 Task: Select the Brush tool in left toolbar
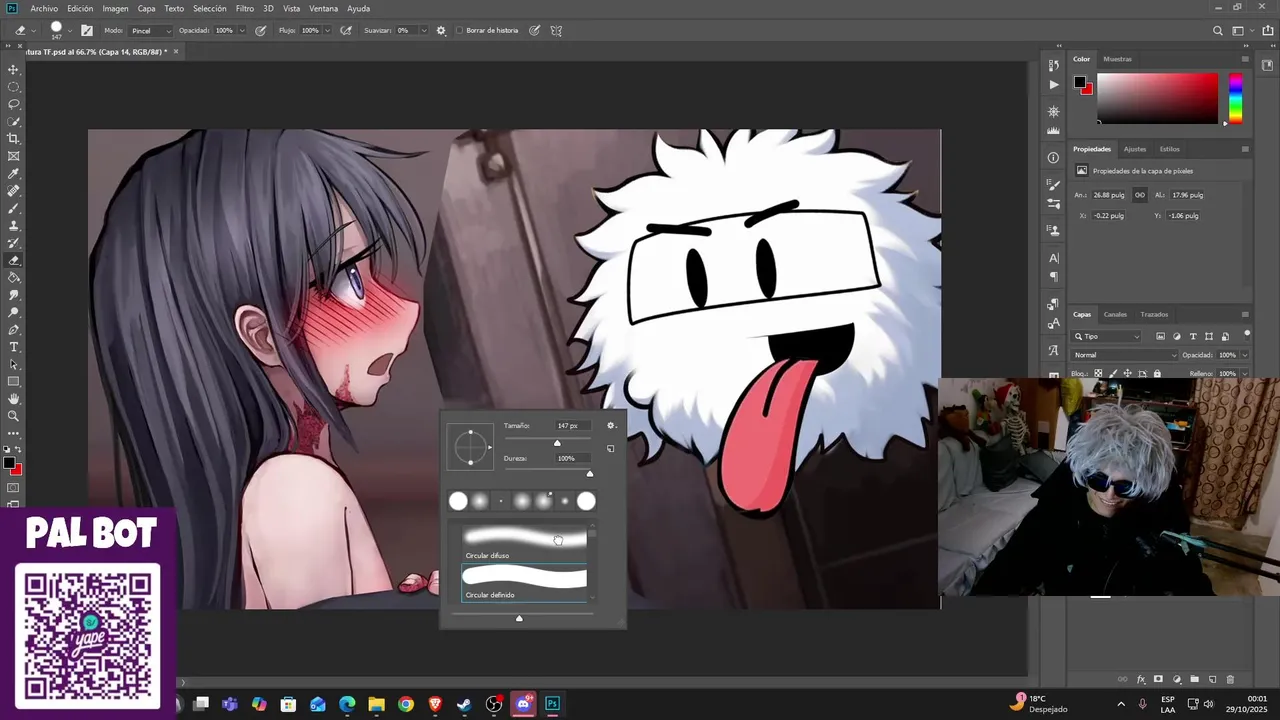(14, 208)
